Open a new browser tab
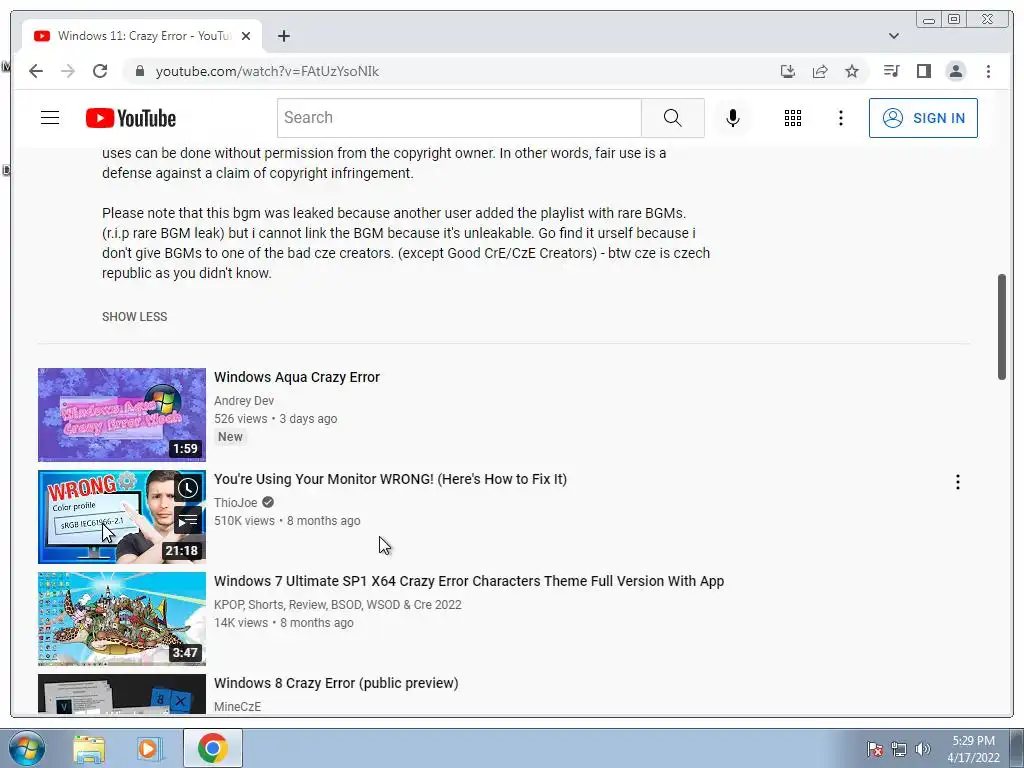 (283, 36)
